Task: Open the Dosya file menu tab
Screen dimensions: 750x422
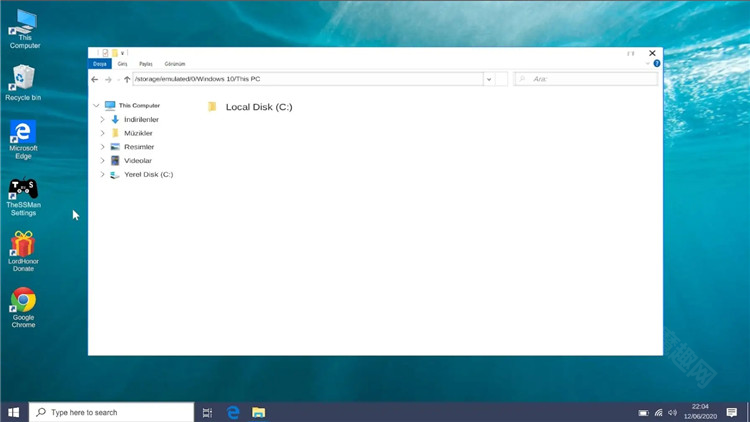Action: click(100, 64)
